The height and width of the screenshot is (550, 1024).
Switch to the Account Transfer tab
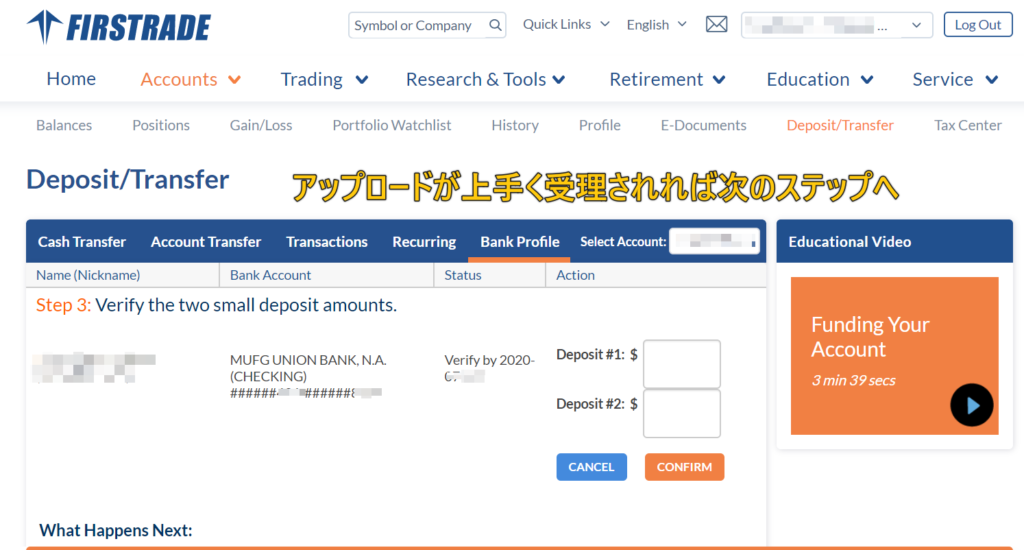206,242
